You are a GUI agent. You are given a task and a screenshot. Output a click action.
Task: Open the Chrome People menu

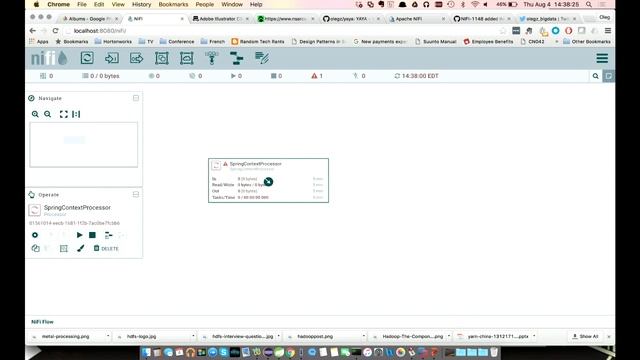[x=204, y=4]
